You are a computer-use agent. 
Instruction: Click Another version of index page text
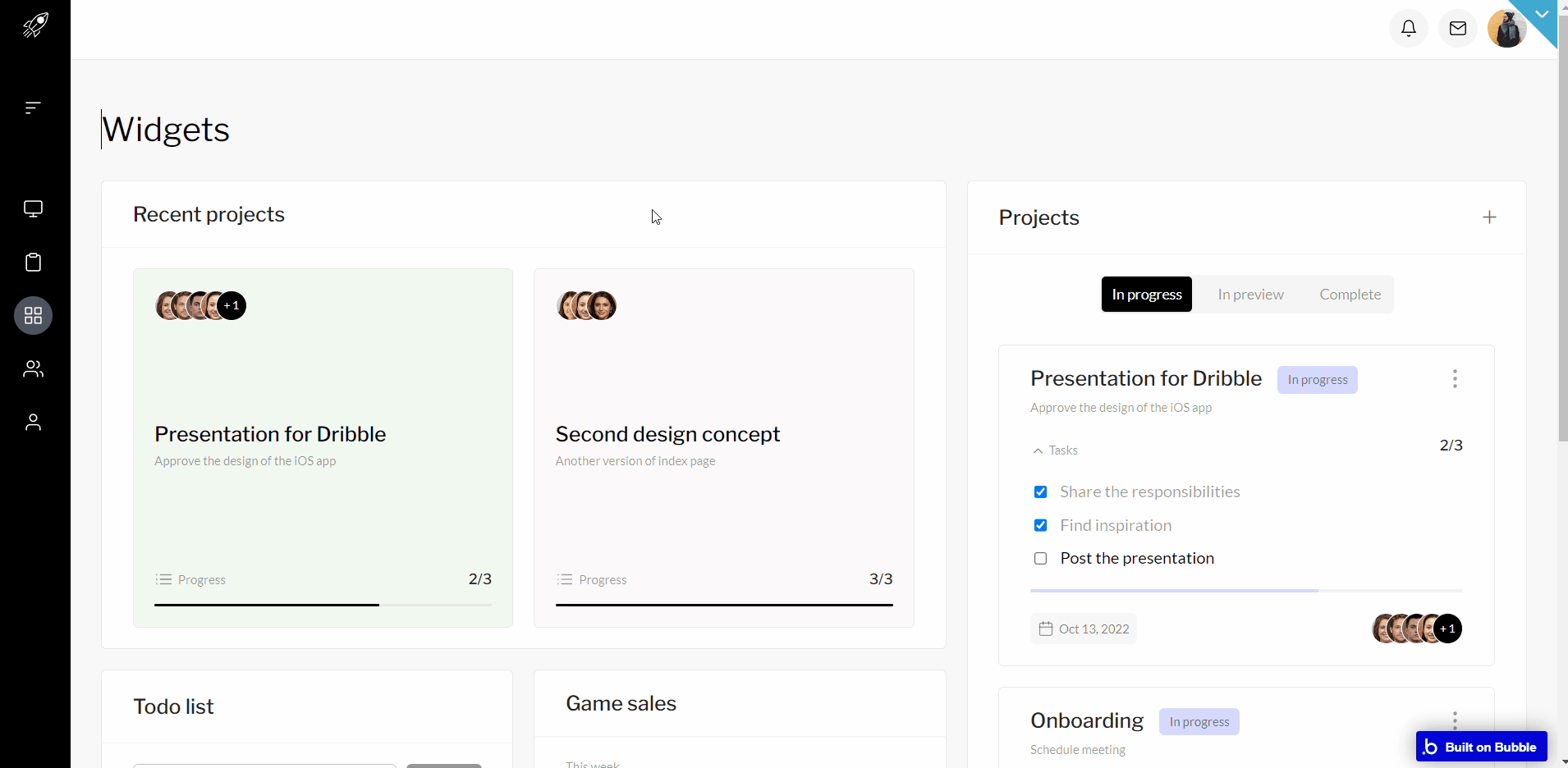click(x=635, y=461)
